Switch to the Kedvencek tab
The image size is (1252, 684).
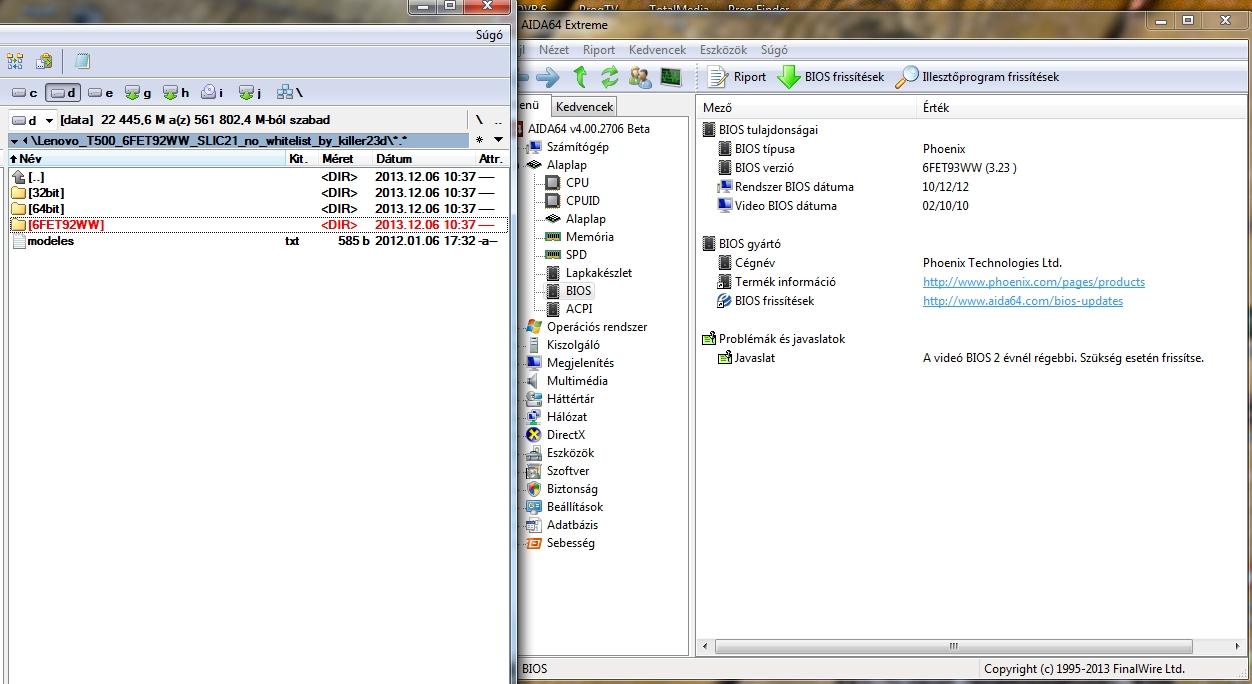click(583, 106)
